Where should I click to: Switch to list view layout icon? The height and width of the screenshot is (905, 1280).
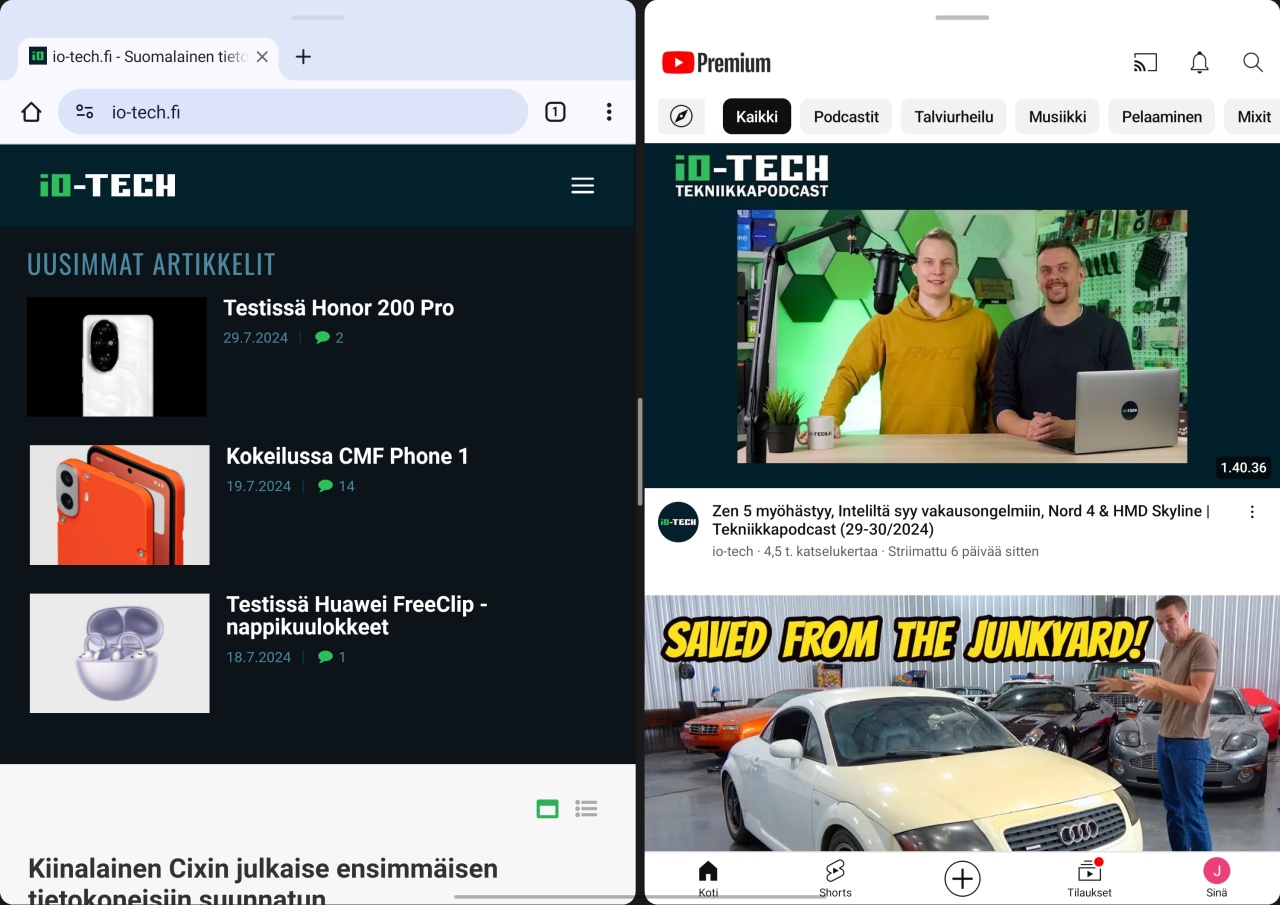click(586, 809)
